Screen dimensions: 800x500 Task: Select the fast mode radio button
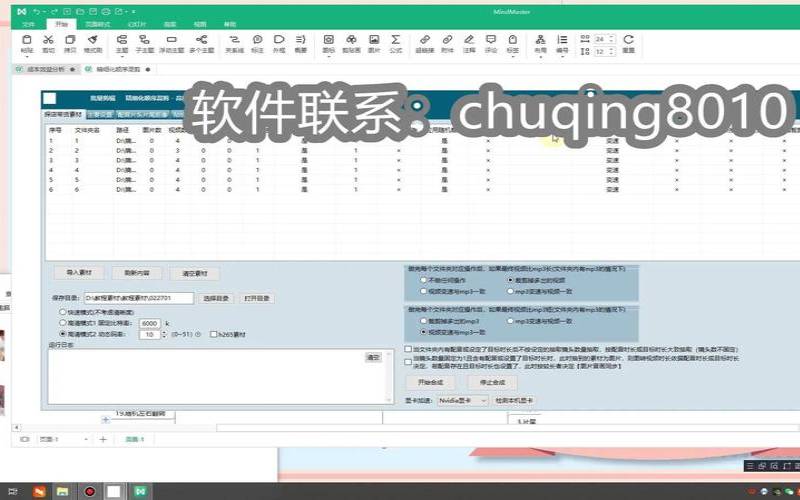63,312
